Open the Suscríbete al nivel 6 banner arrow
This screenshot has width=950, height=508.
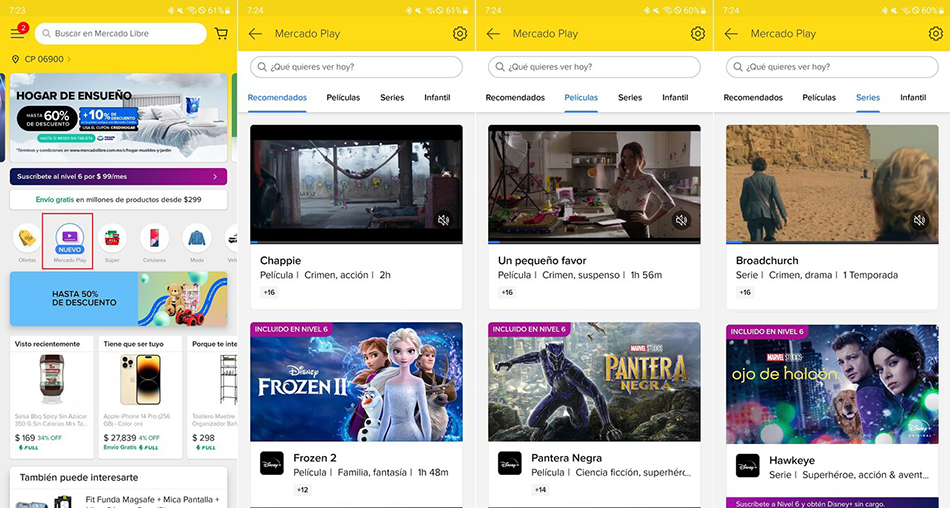pyautogui.click(x=215, y=176)
